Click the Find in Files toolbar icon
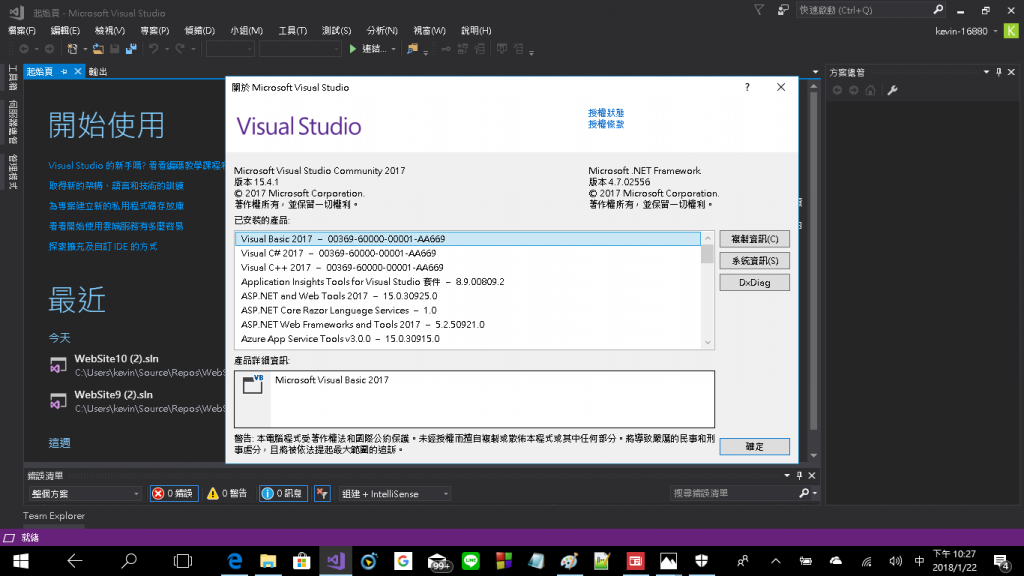 (x=412, y=49)
